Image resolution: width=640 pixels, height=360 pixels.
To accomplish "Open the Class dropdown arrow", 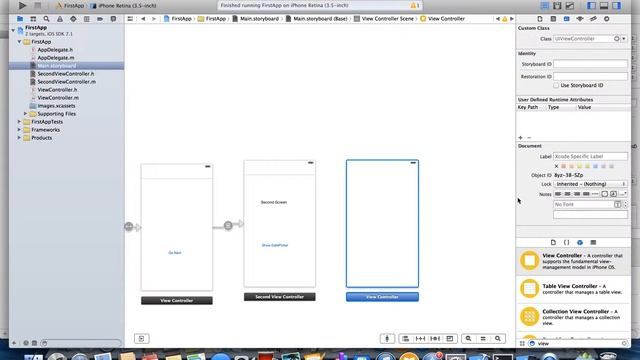I will pyautogui.click(x=624, y=39).
